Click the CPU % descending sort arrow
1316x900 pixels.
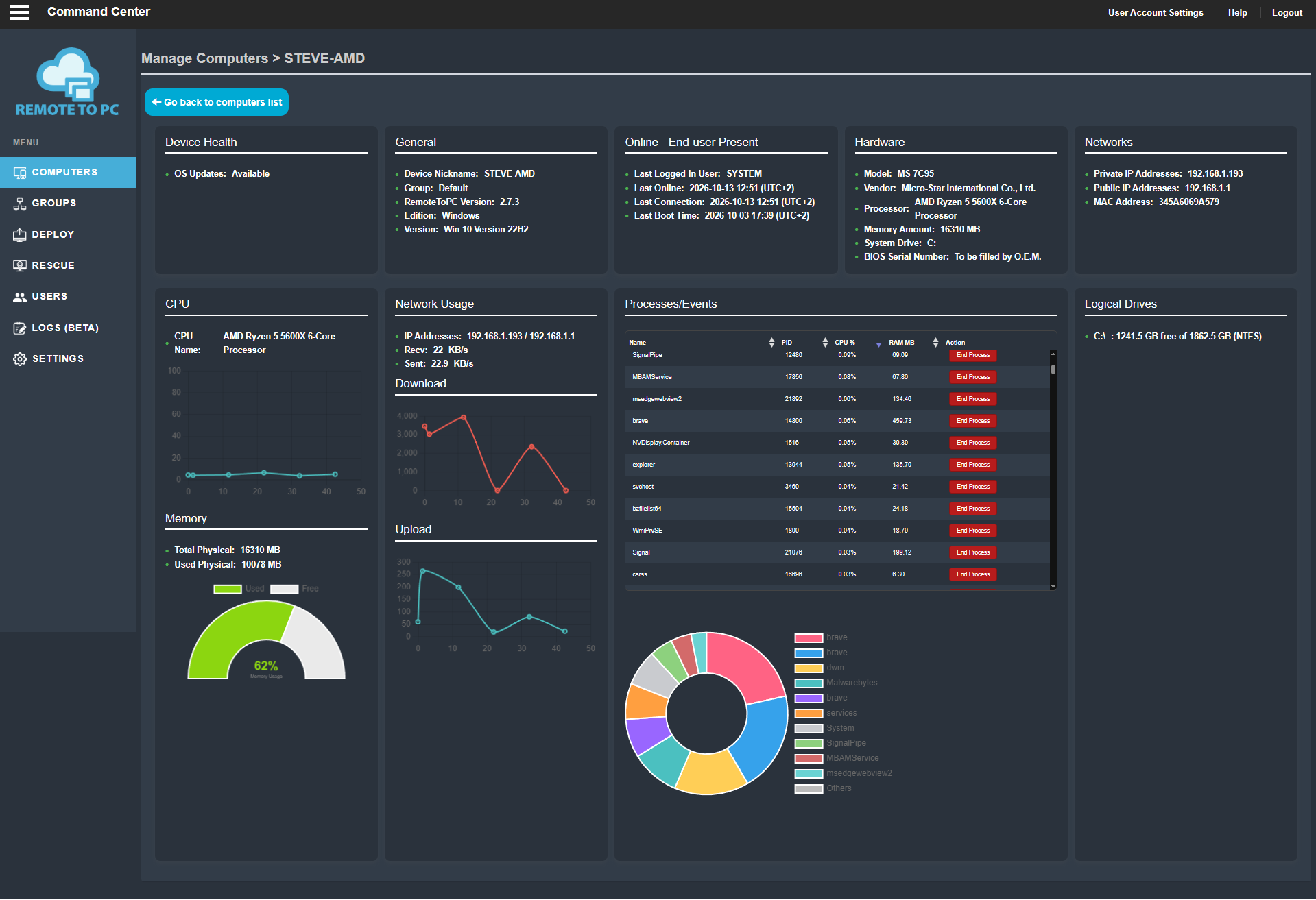tap(878, 344)
